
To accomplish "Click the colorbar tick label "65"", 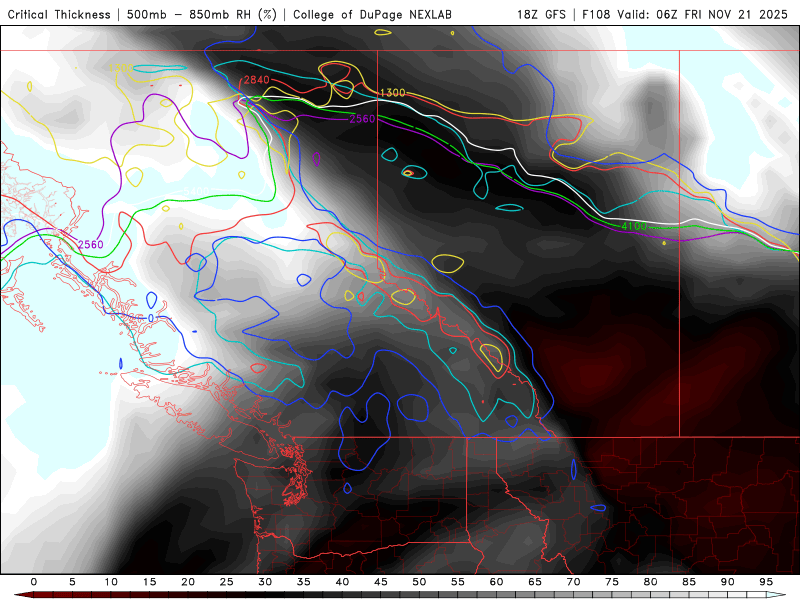I will 535,582.
